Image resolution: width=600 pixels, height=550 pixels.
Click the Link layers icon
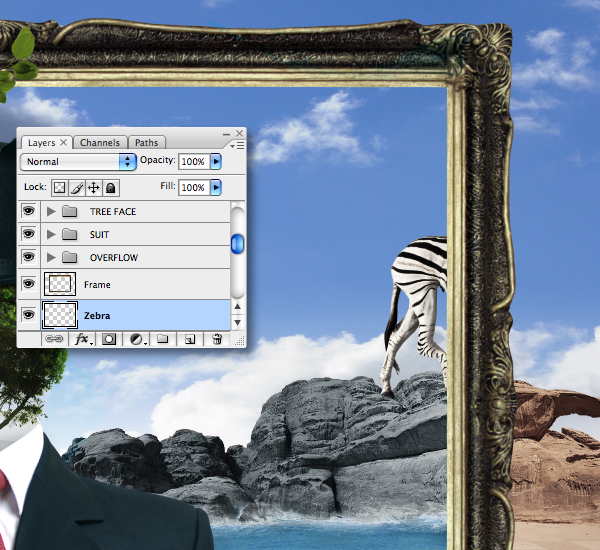54,339
